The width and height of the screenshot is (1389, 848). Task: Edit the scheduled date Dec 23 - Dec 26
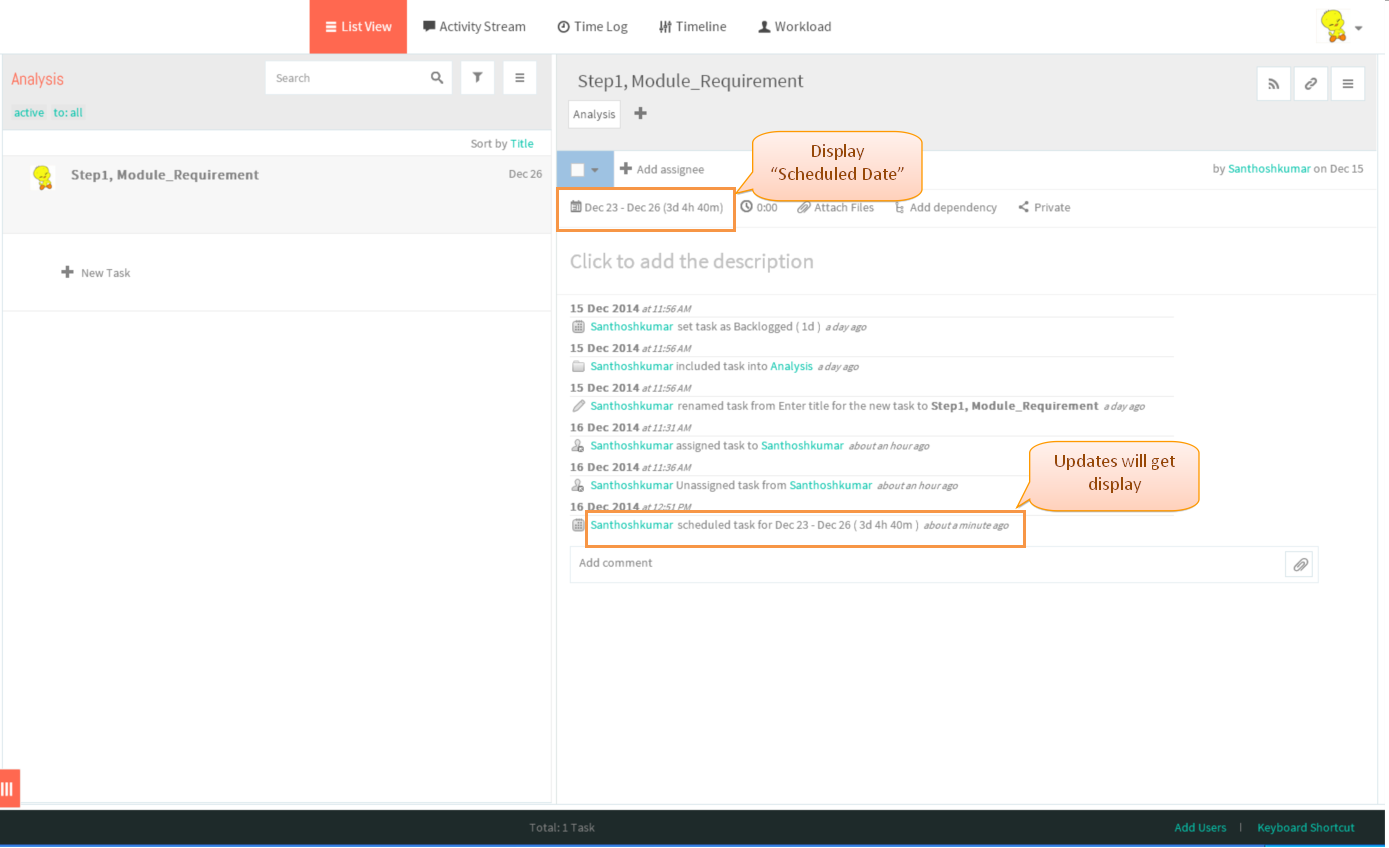click(647, 208)
